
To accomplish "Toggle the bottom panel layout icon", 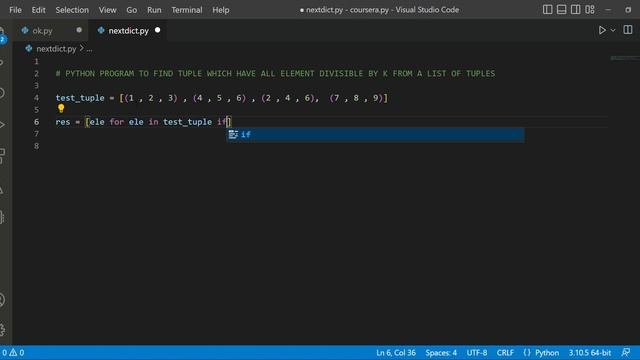I will (561, 9).
